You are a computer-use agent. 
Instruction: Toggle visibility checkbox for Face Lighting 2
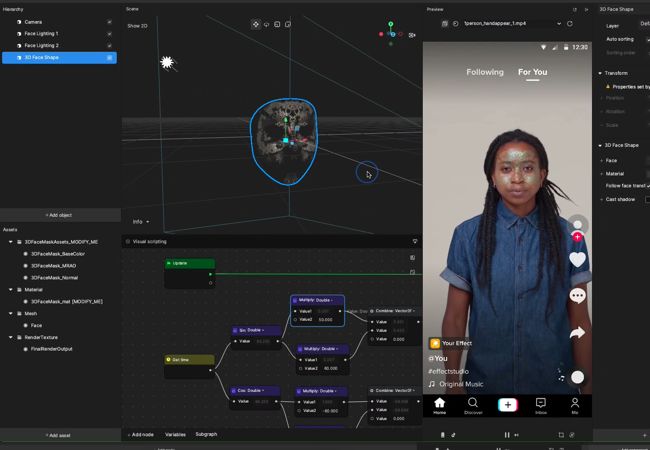pos(109,46)
